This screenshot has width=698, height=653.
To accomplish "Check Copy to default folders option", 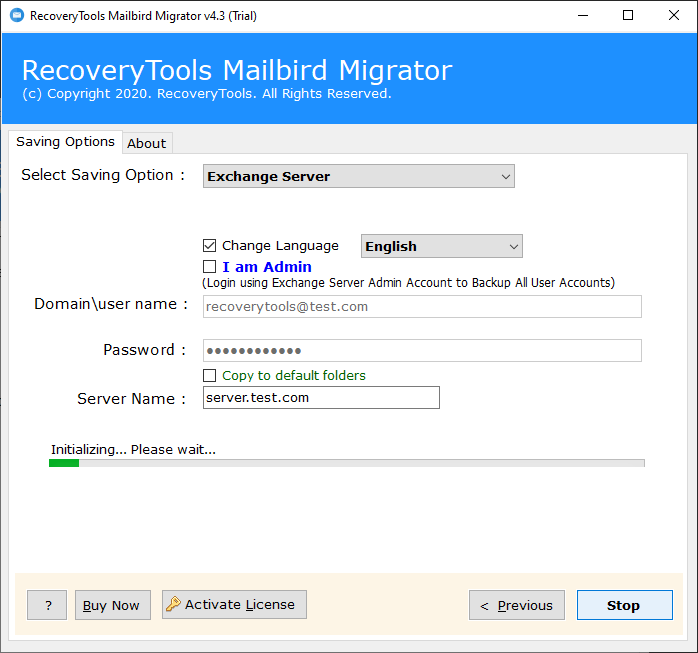I will click(209, 375).
